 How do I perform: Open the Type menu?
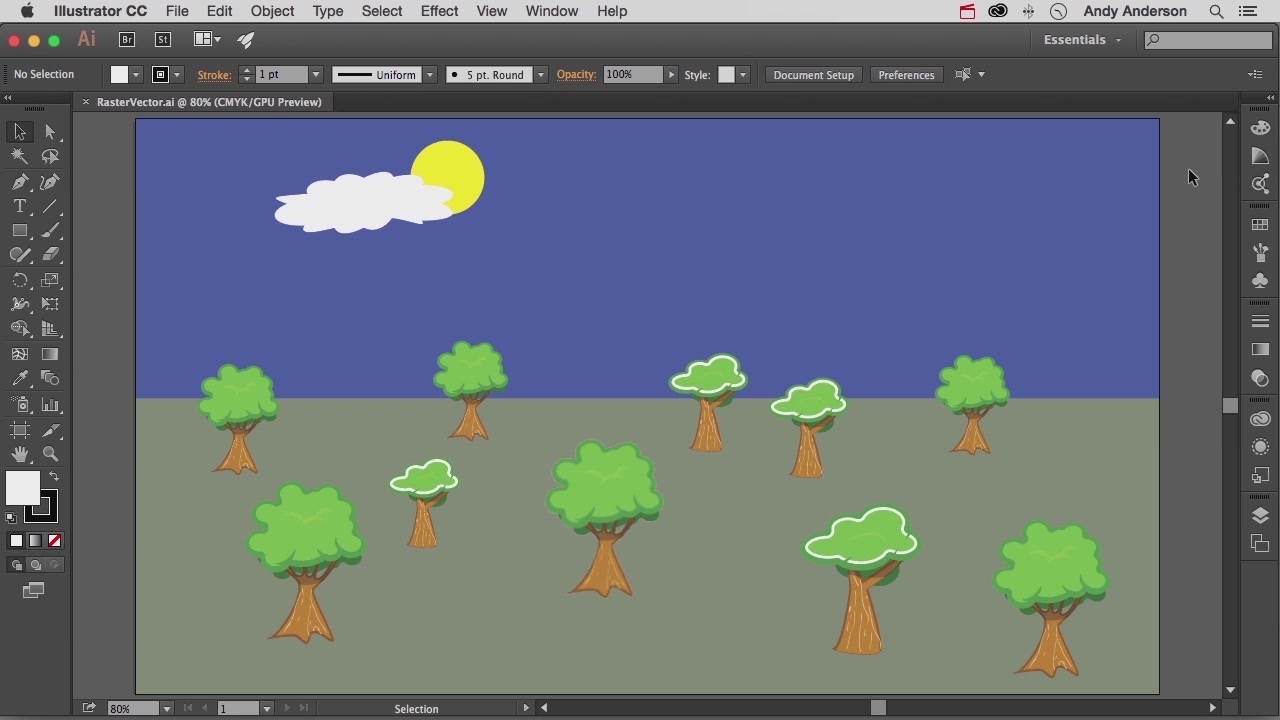[x=327, y=11]
